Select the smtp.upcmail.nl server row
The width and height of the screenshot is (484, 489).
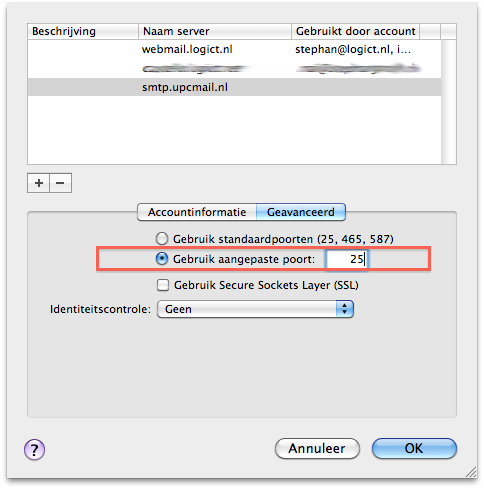[234, 87]
